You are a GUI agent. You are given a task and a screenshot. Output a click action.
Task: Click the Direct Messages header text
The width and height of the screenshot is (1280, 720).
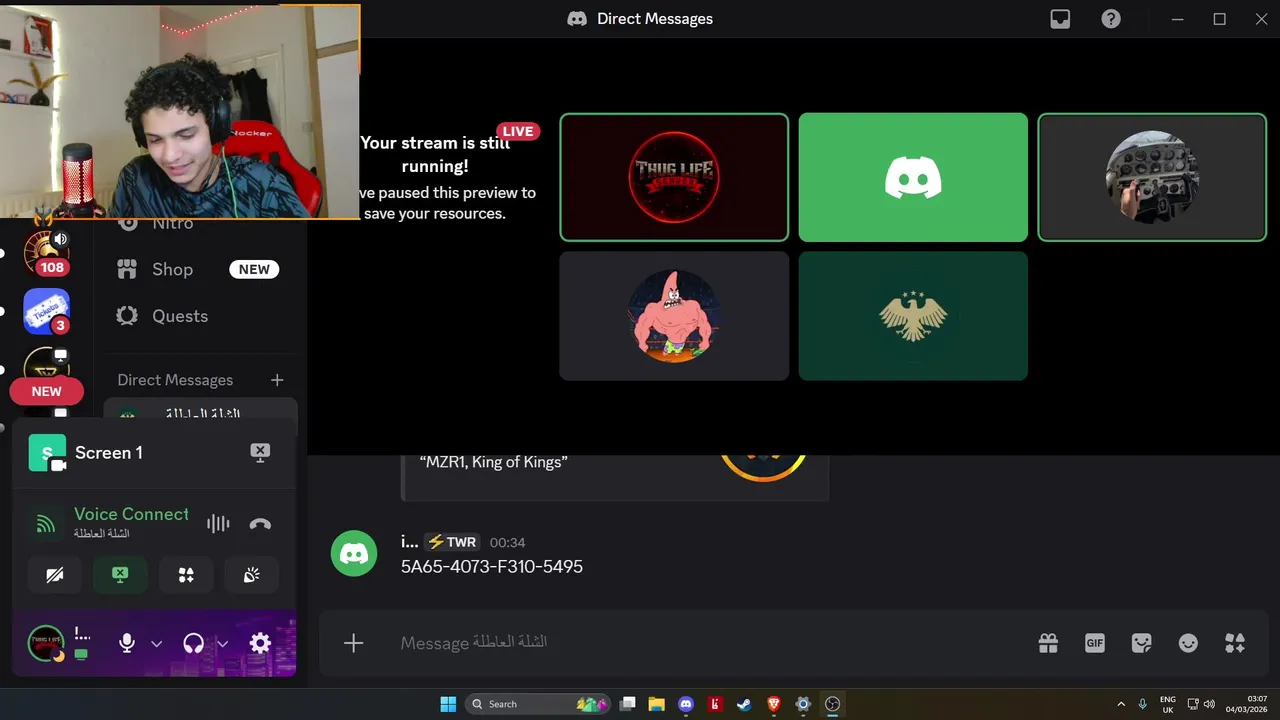tap(175, 380)
